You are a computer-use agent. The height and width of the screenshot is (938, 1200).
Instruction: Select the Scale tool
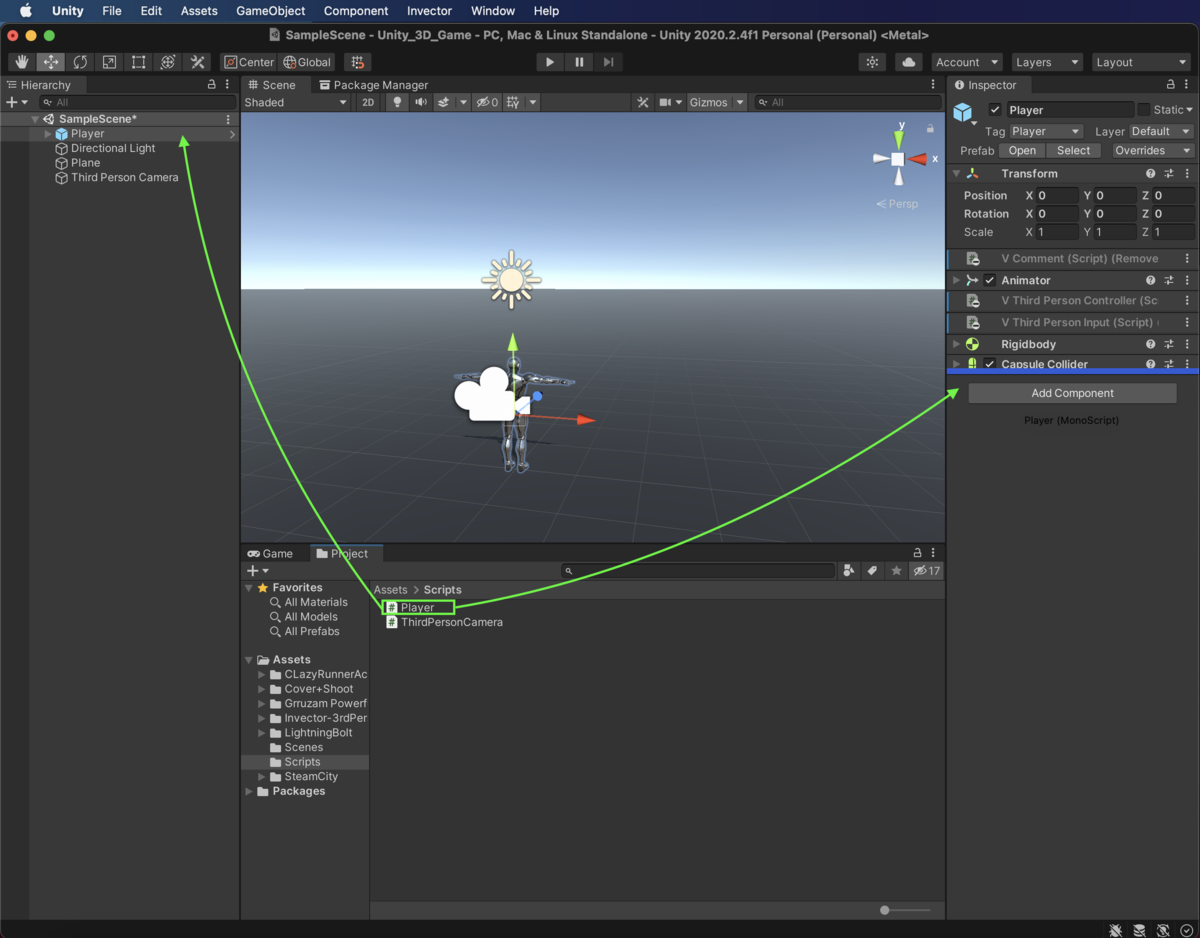point(109,62)
